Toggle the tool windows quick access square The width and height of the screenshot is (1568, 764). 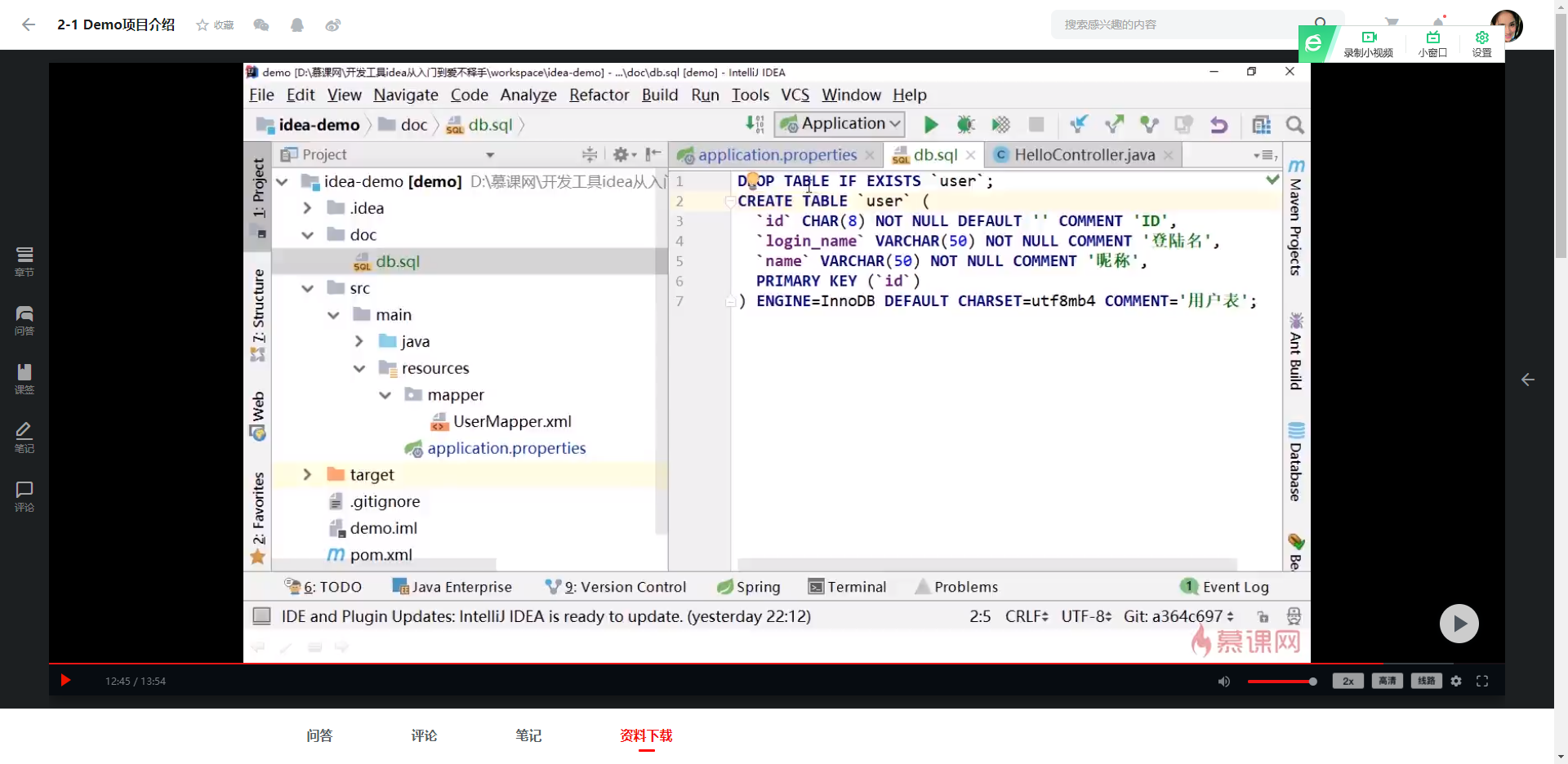click(x=261, y=616)
